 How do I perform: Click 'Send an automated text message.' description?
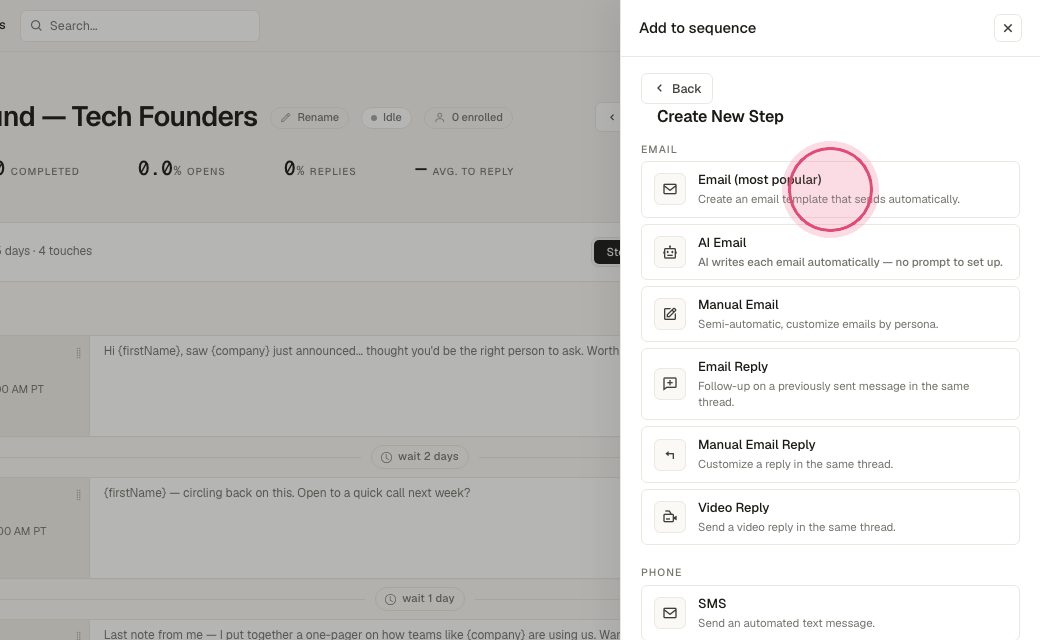pos(786,623)
